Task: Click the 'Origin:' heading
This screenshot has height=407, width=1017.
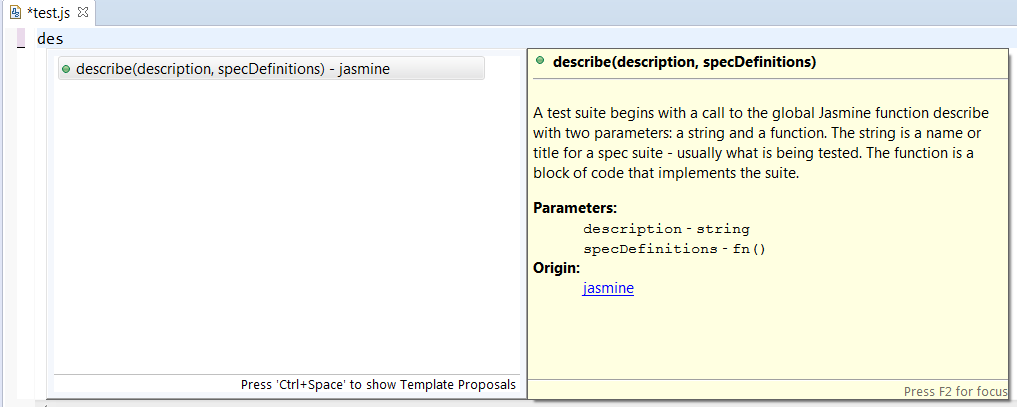Action: (556, 268)
